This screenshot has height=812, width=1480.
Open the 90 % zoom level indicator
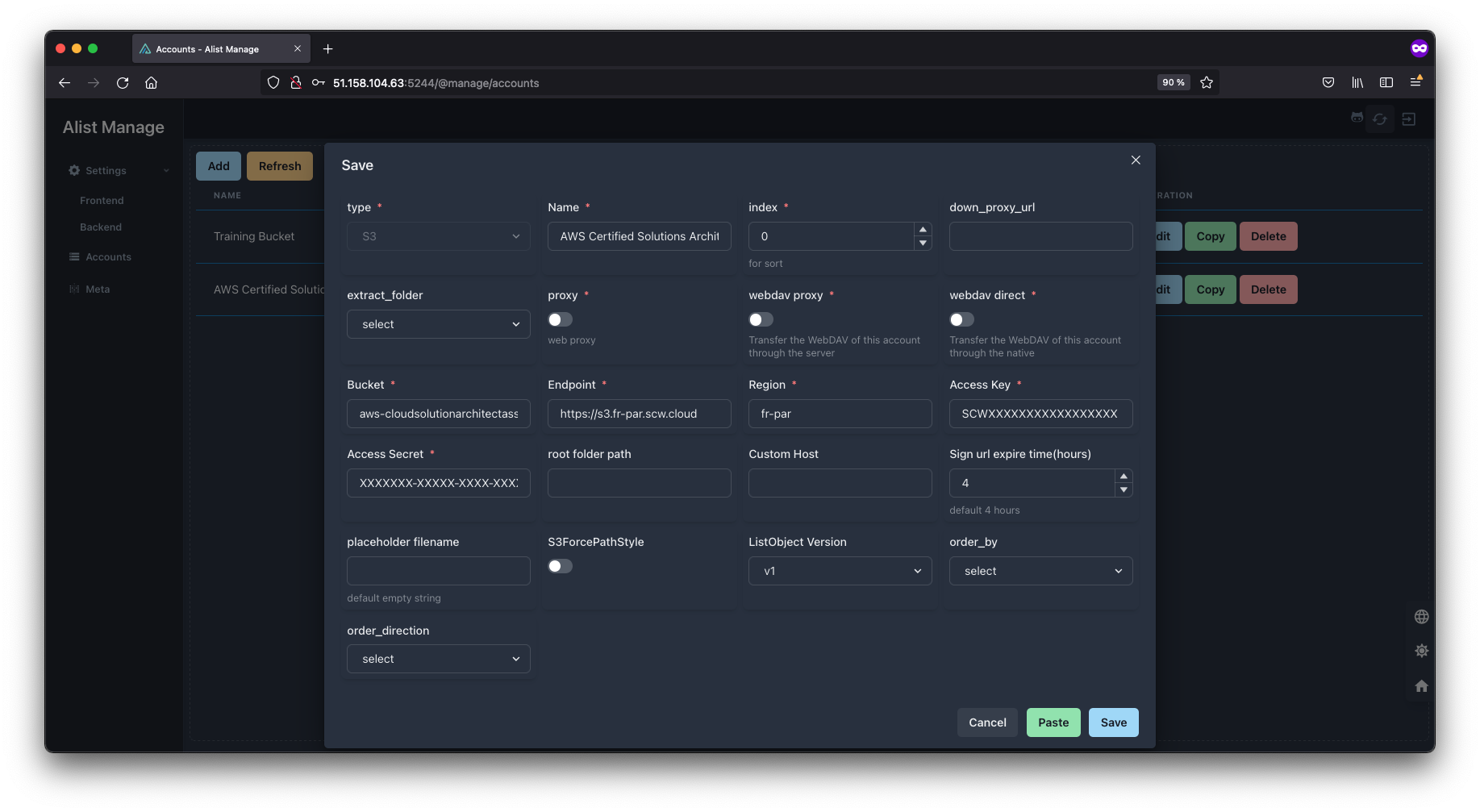[1174, 82]
